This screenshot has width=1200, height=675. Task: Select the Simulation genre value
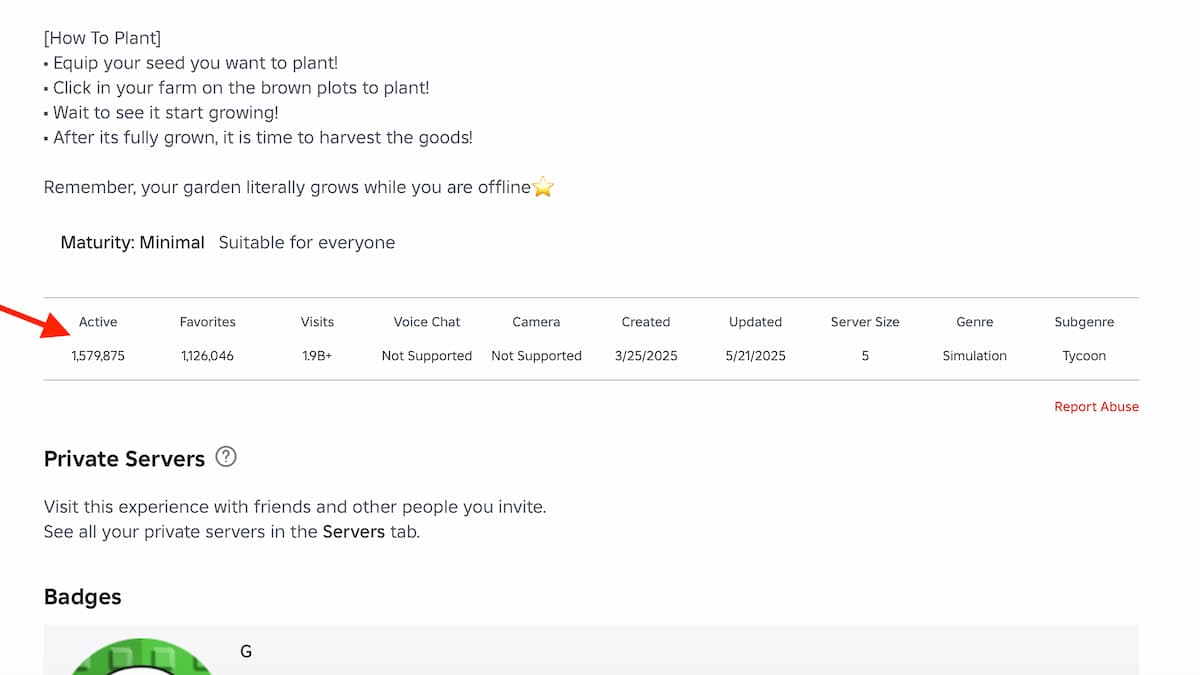(x=974, y=356)
